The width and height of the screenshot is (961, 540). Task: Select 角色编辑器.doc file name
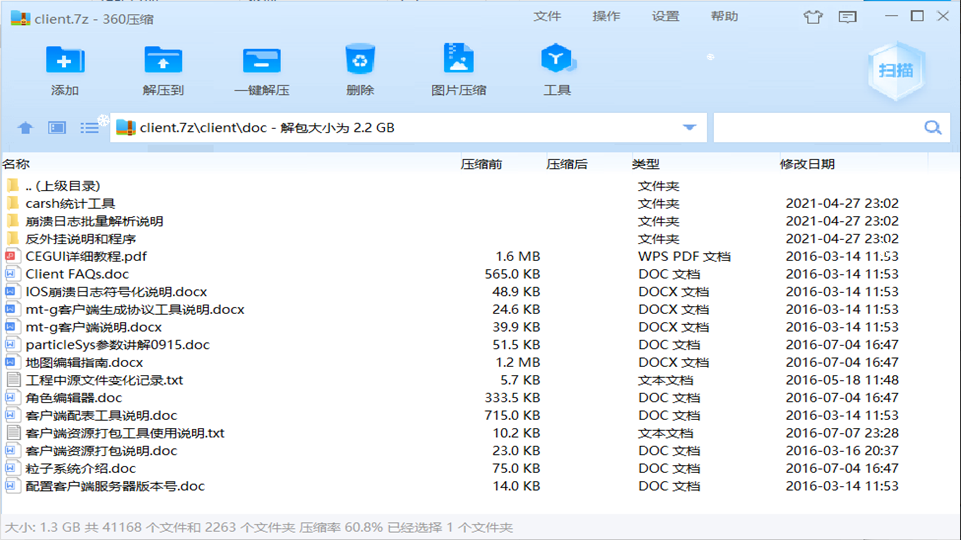[74, 398]
